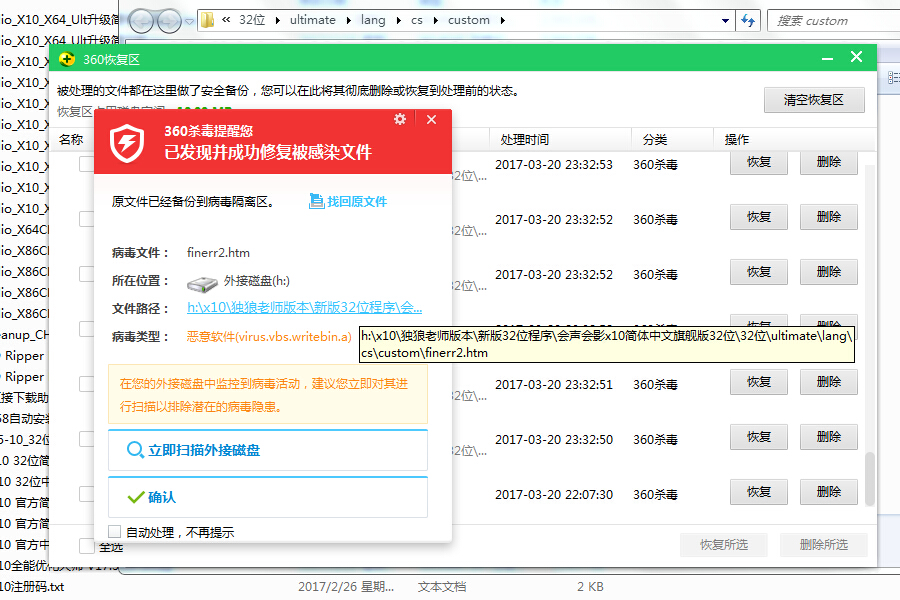Click the 分类 column header
900x600 pixels.
point(655,140)
